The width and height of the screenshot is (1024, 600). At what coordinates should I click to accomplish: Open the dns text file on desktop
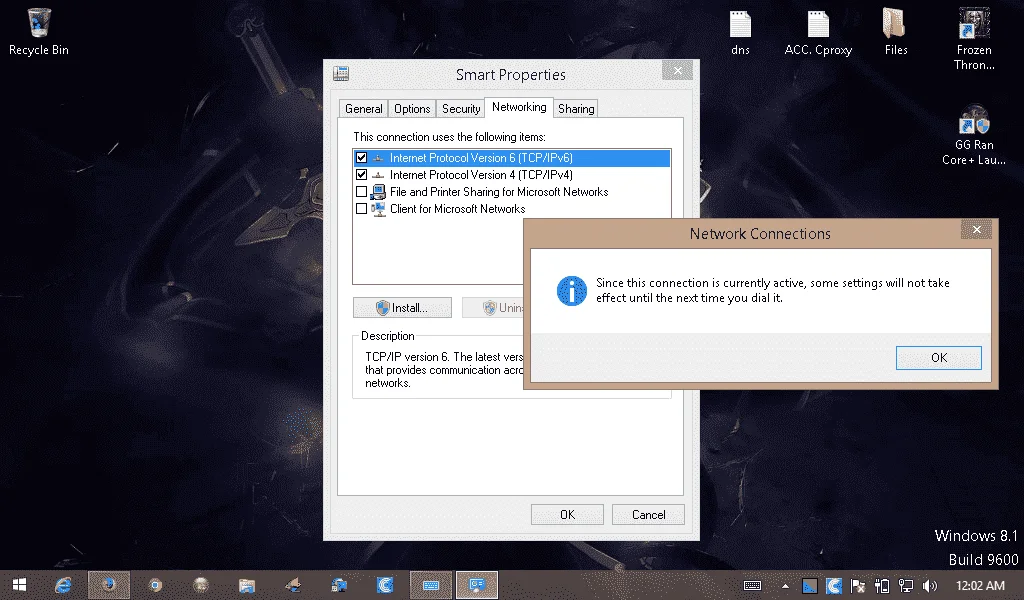pos(740,33)
